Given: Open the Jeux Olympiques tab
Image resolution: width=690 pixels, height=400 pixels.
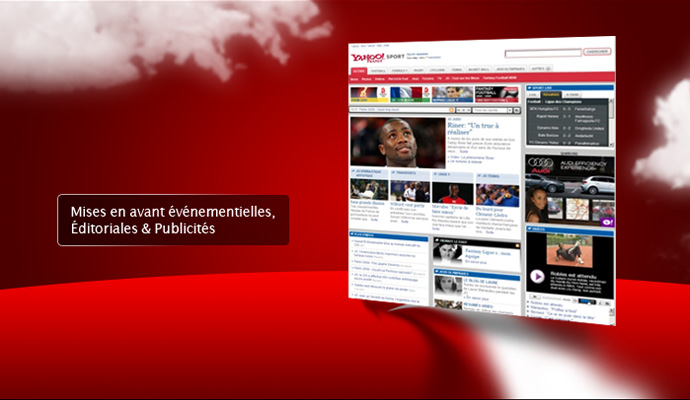Looking at the screenshot, I should pos(510,69).
